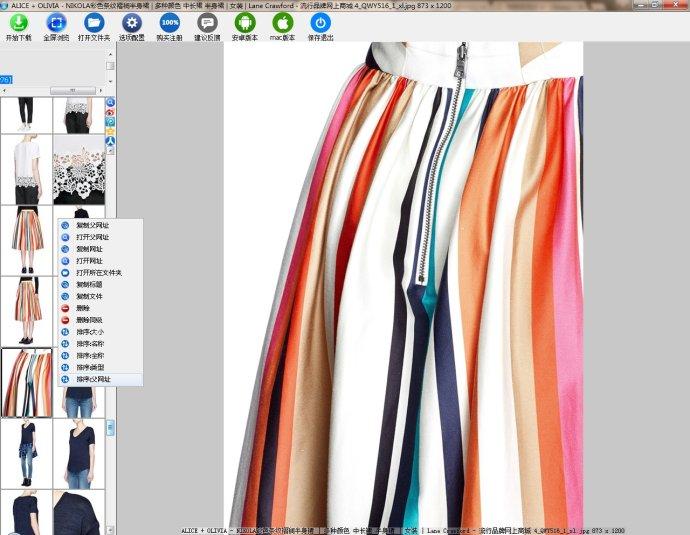Select the striped skirt front-view thumbnail

coord(26,241)
